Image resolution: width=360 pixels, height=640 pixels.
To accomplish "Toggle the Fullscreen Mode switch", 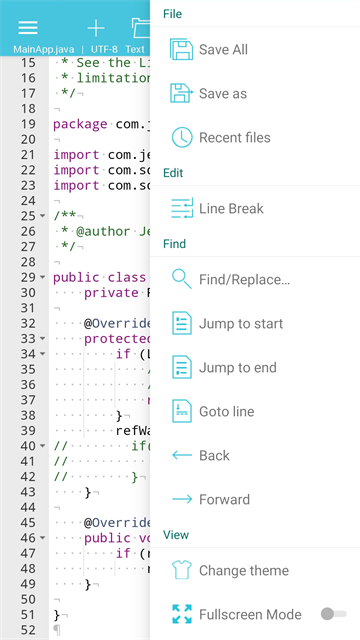I will point(333,614).
